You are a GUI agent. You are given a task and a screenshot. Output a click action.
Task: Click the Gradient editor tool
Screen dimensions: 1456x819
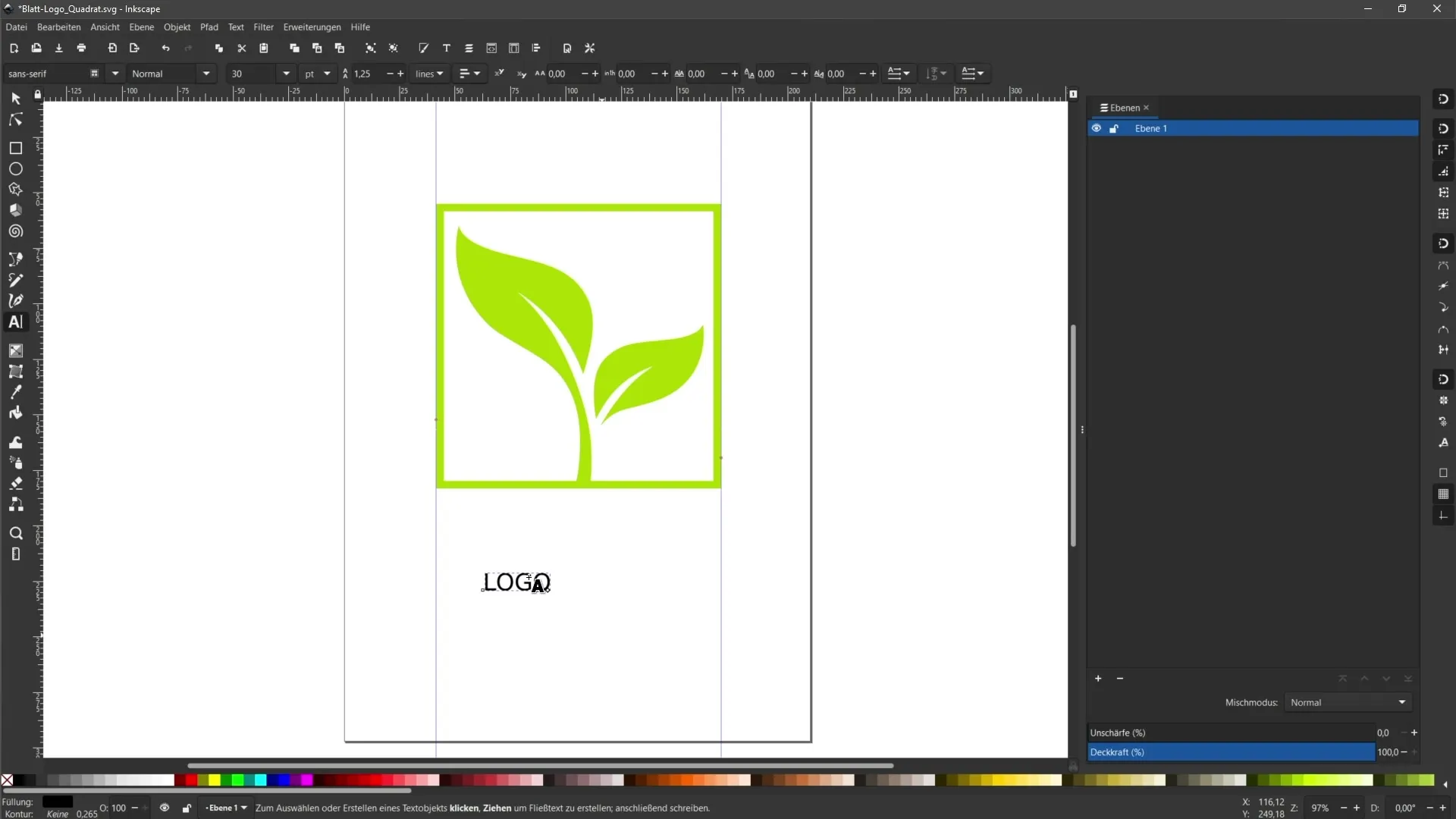coord(15,350)
